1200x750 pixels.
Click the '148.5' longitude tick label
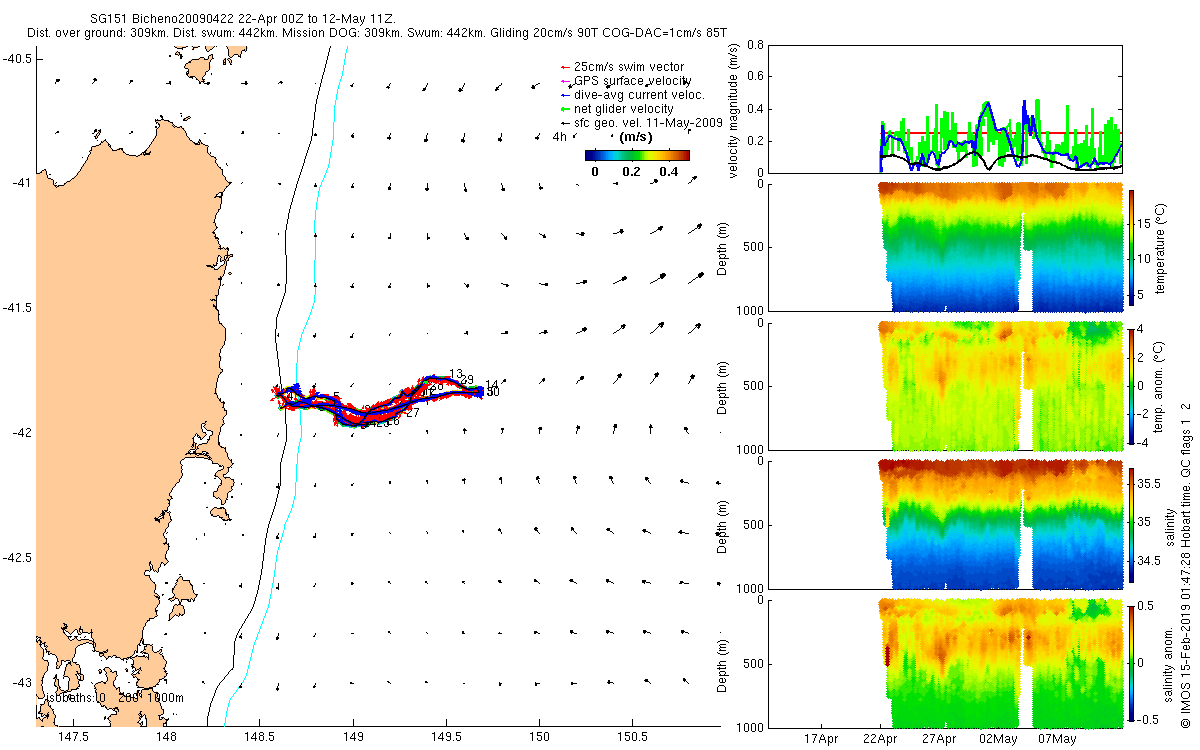point(260,737)
